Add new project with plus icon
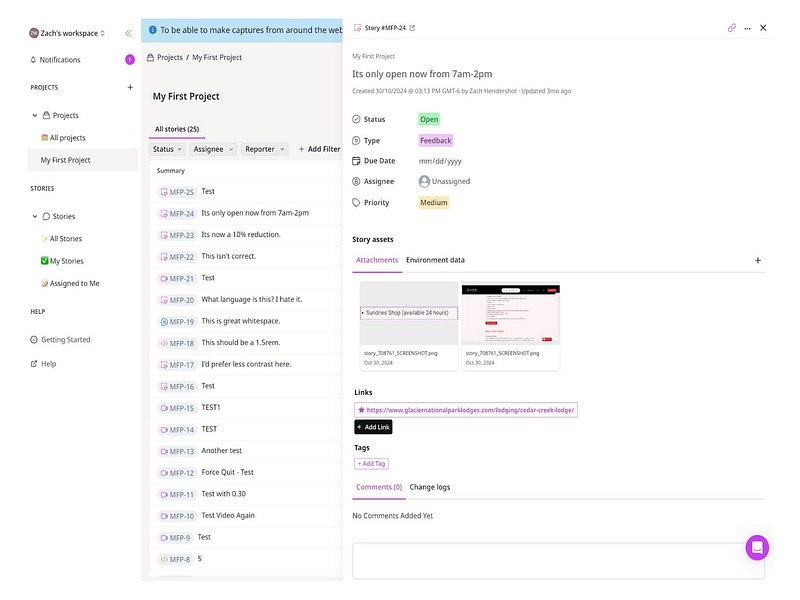800x600 pixels. pos(130,87)
